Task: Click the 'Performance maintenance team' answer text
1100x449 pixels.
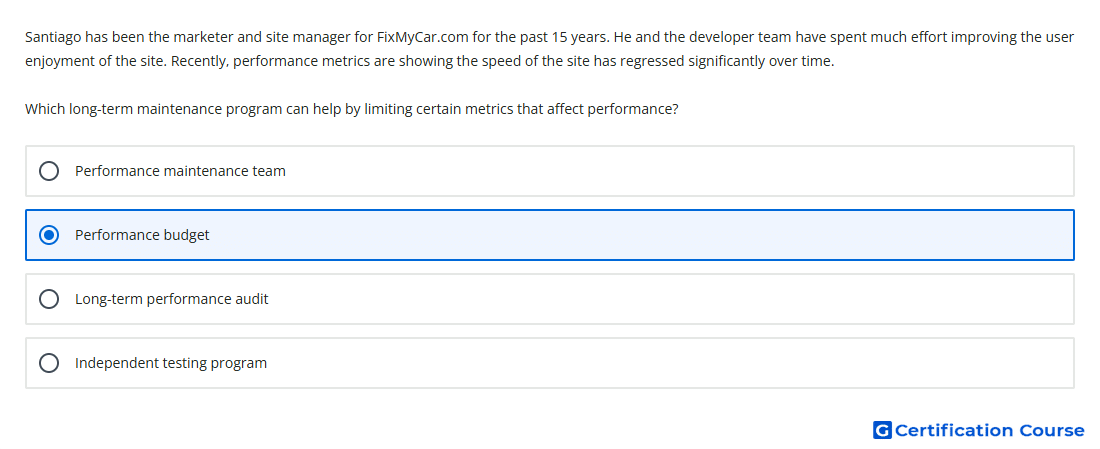Action: pyautogui.click(x=180, y=171)
